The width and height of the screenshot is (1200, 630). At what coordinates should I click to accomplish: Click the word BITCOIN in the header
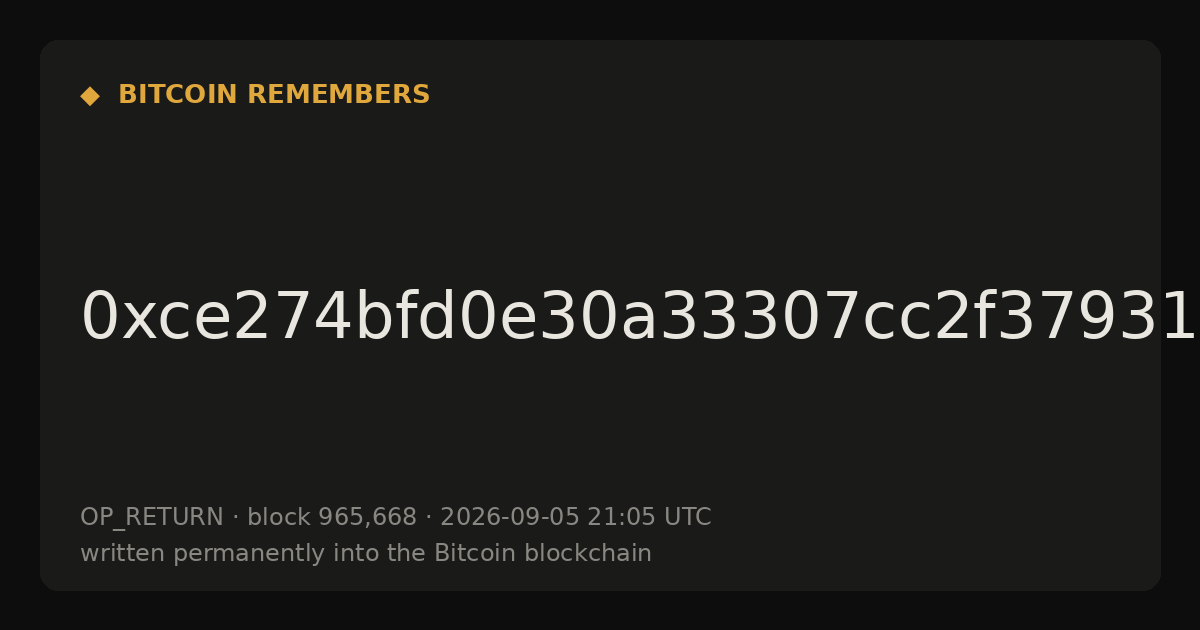179,95
